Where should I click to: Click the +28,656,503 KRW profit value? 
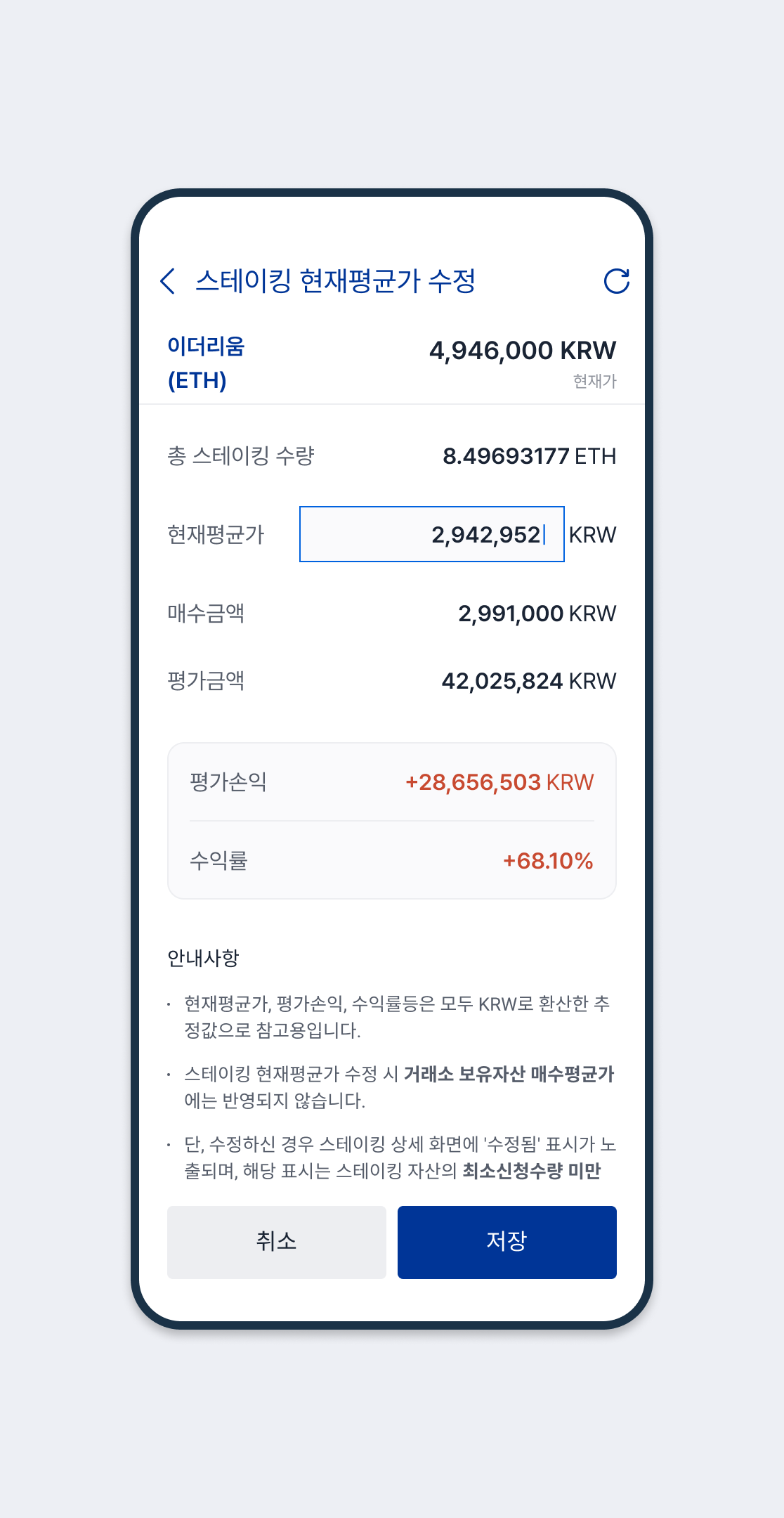pos(499,782)
